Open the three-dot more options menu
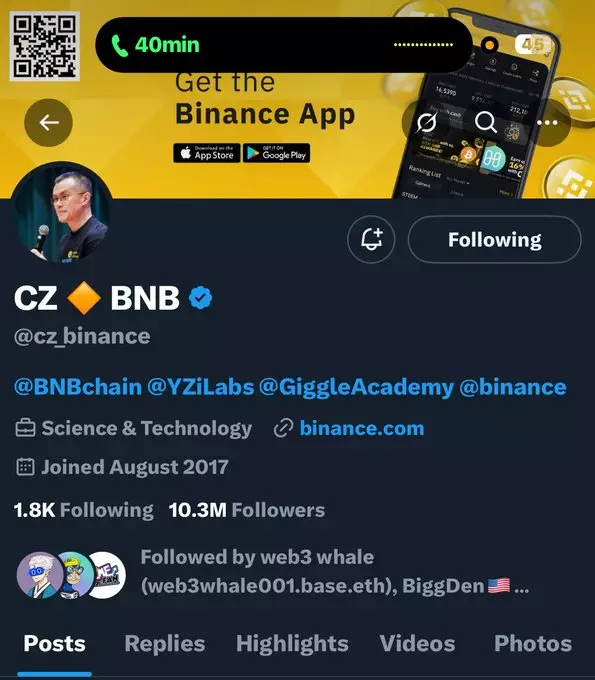Viewport: 595px width, 680px height. click(x=547, y=123)
